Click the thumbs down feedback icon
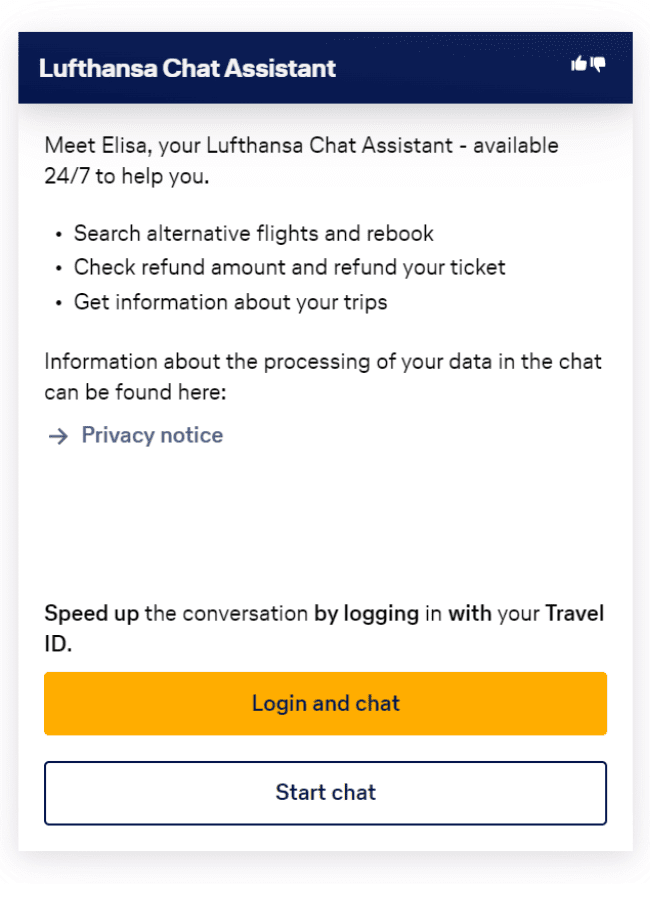Viewport: 650px width, 900px height. (x=598, y=64)
